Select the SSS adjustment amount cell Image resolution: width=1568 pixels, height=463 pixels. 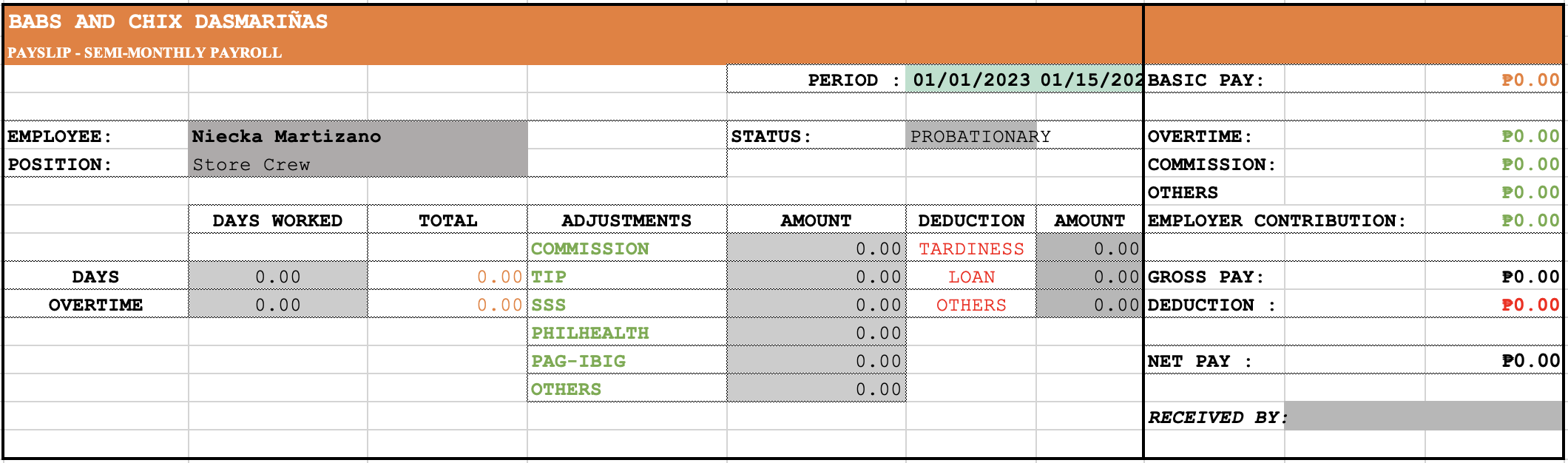(816, 305)
